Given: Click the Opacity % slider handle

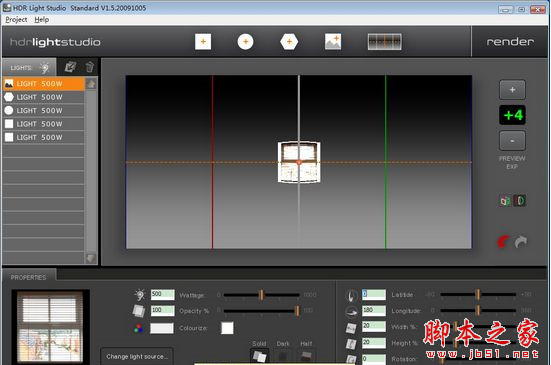Looking at the screenshot, I should click(297, 311).
